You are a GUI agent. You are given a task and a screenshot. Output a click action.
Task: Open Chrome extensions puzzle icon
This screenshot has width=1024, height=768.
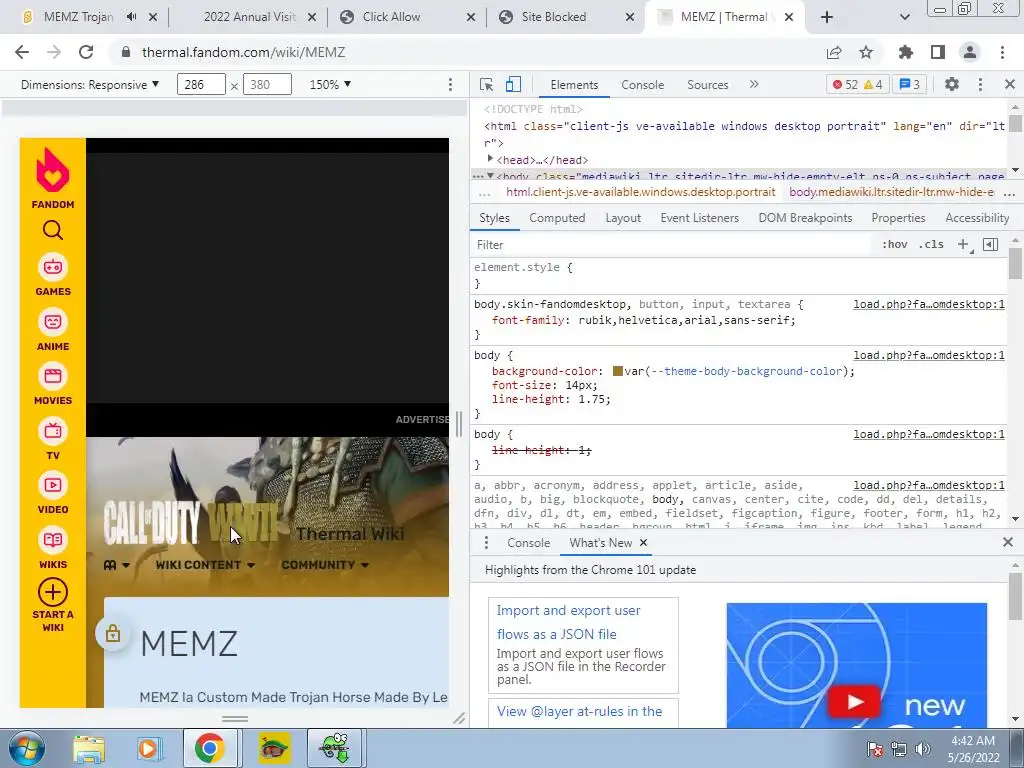906,52
